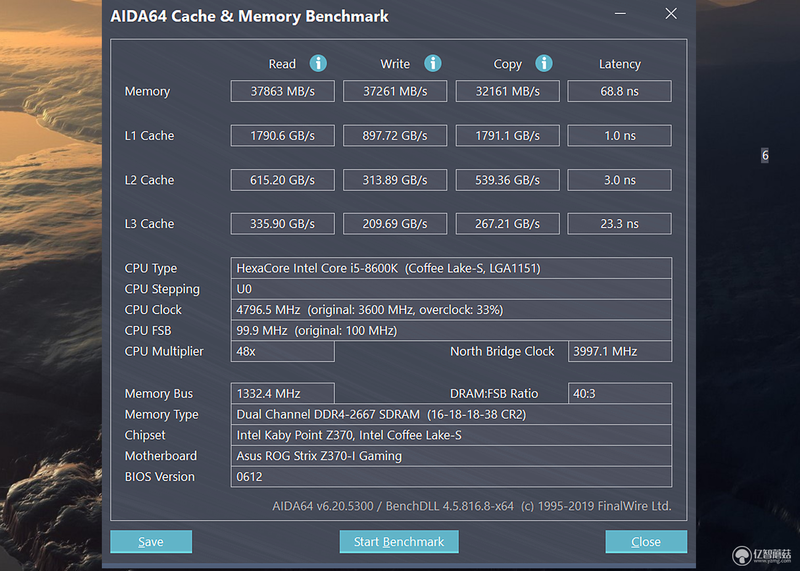Click the Save button

coord(151,541)
